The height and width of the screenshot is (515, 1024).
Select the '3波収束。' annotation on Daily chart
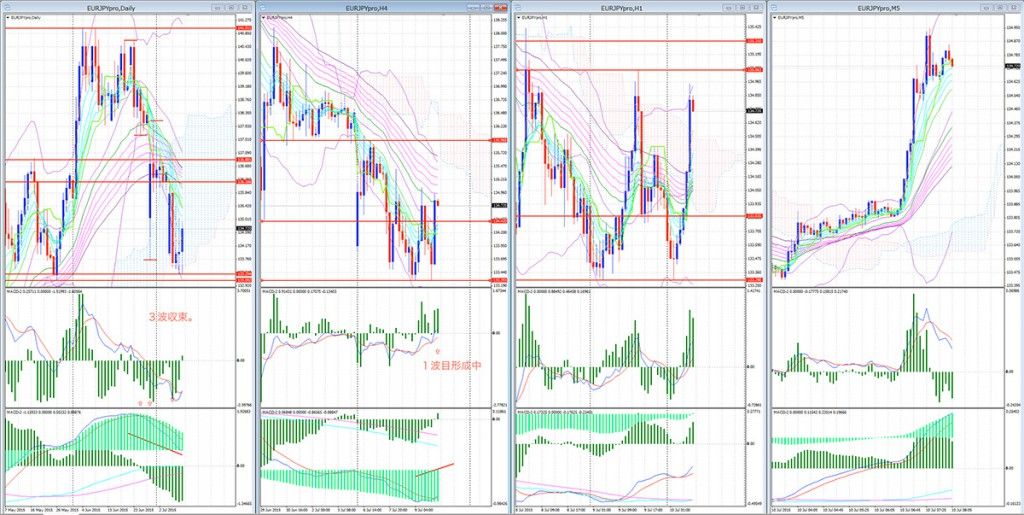[x=172, y=318]
